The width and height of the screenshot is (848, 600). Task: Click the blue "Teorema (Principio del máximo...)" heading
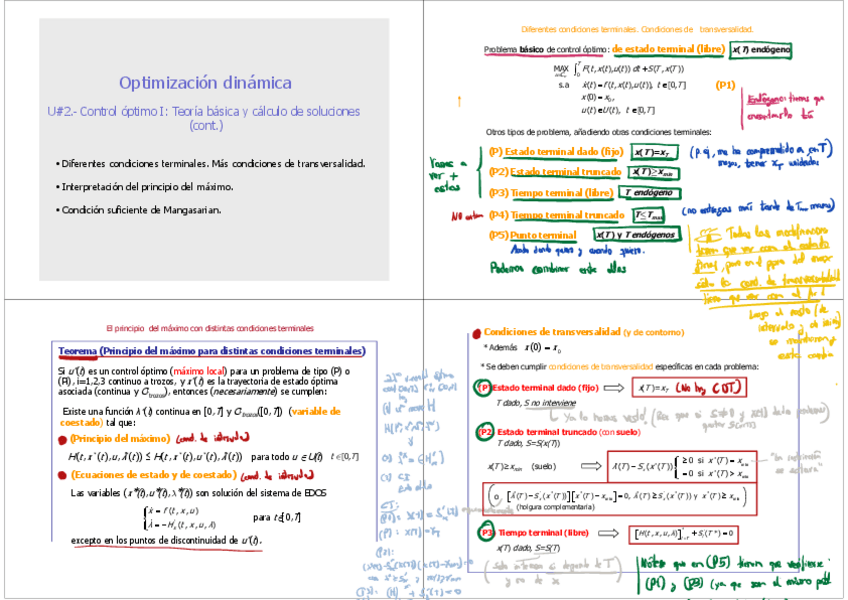(x=211, y=351)
